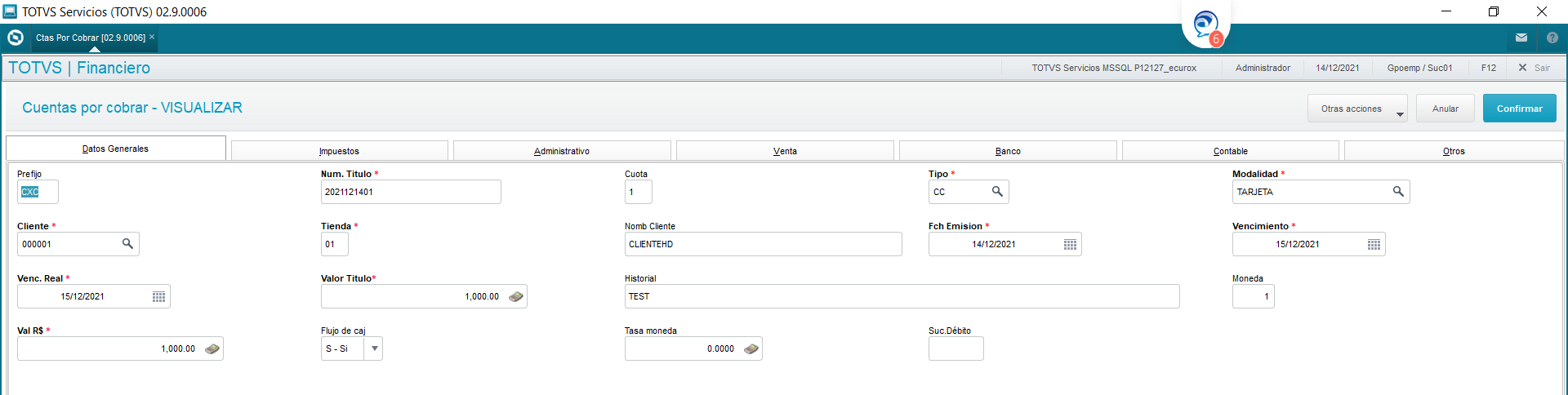The image size is (1568, 395).
Task: Open Cliente field search magnifier
Action: (127, 244)
